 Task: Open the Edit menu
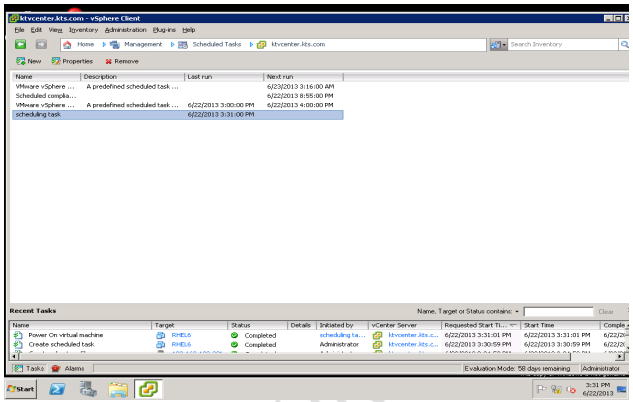[36, 30]
